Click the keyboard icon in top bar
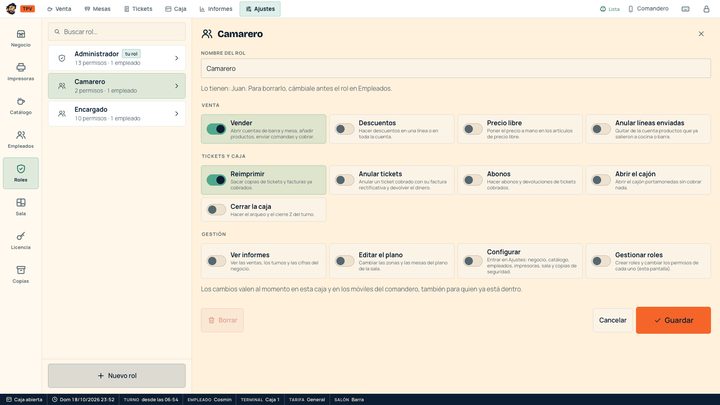This screenshot has width=720, height=405. pyautogui.click(x=685, y=9)
